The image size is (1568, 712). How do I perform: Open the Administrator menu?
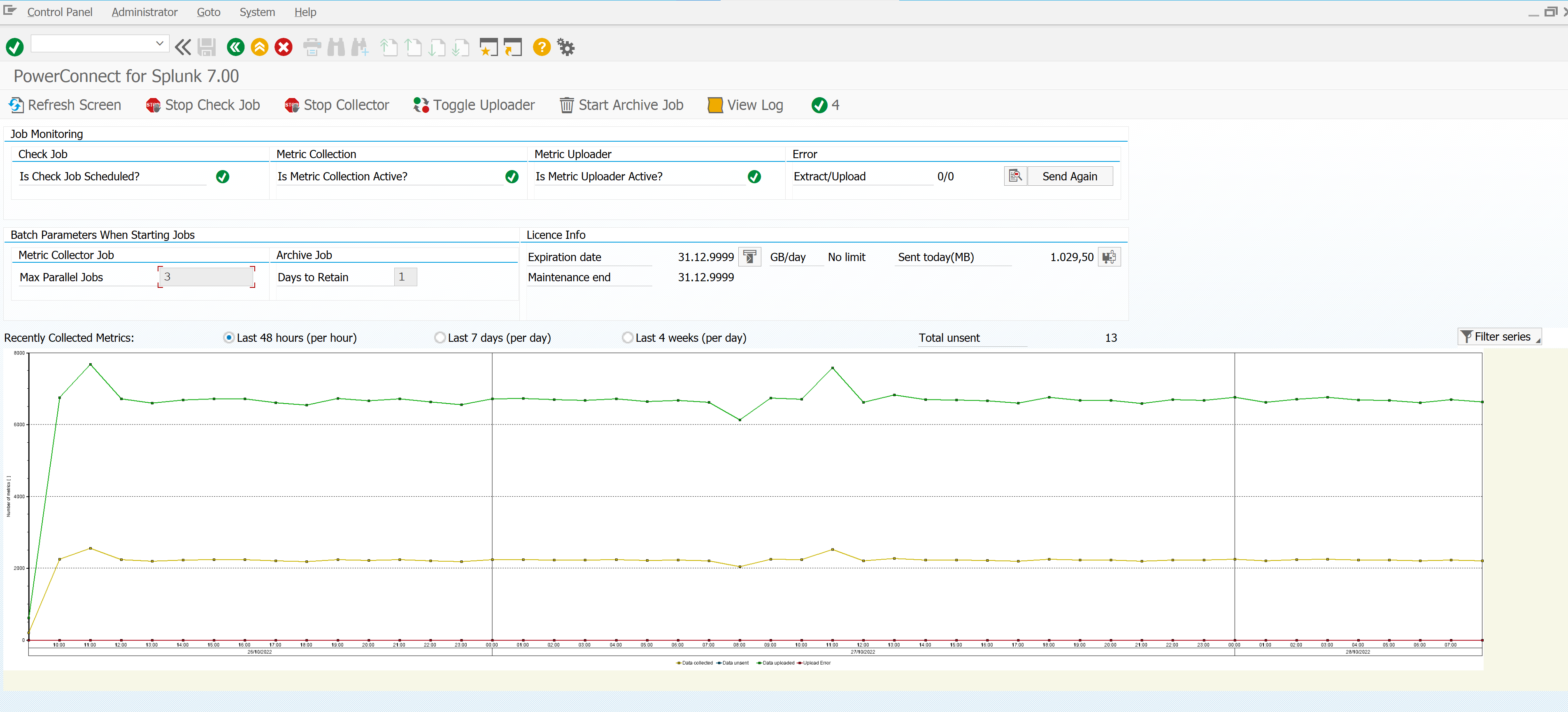[x=144, y=12]
